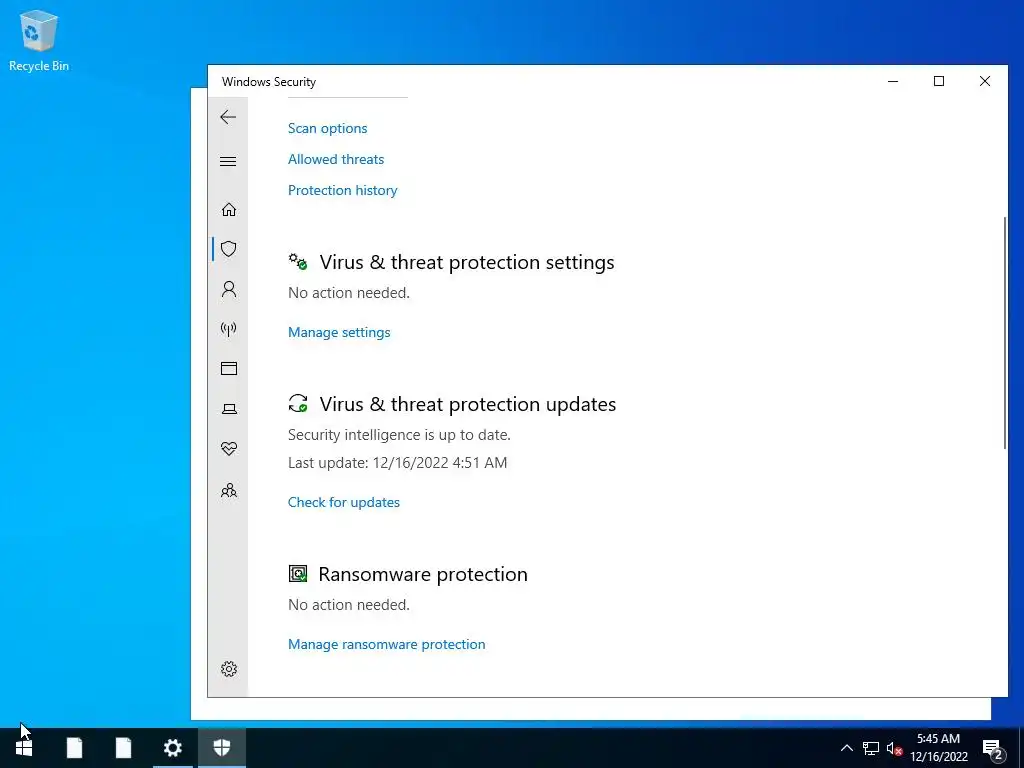Select the Recycle Bin desktop icon
The width and height of the screenshot is (1024, 768).
pos(39,40)
